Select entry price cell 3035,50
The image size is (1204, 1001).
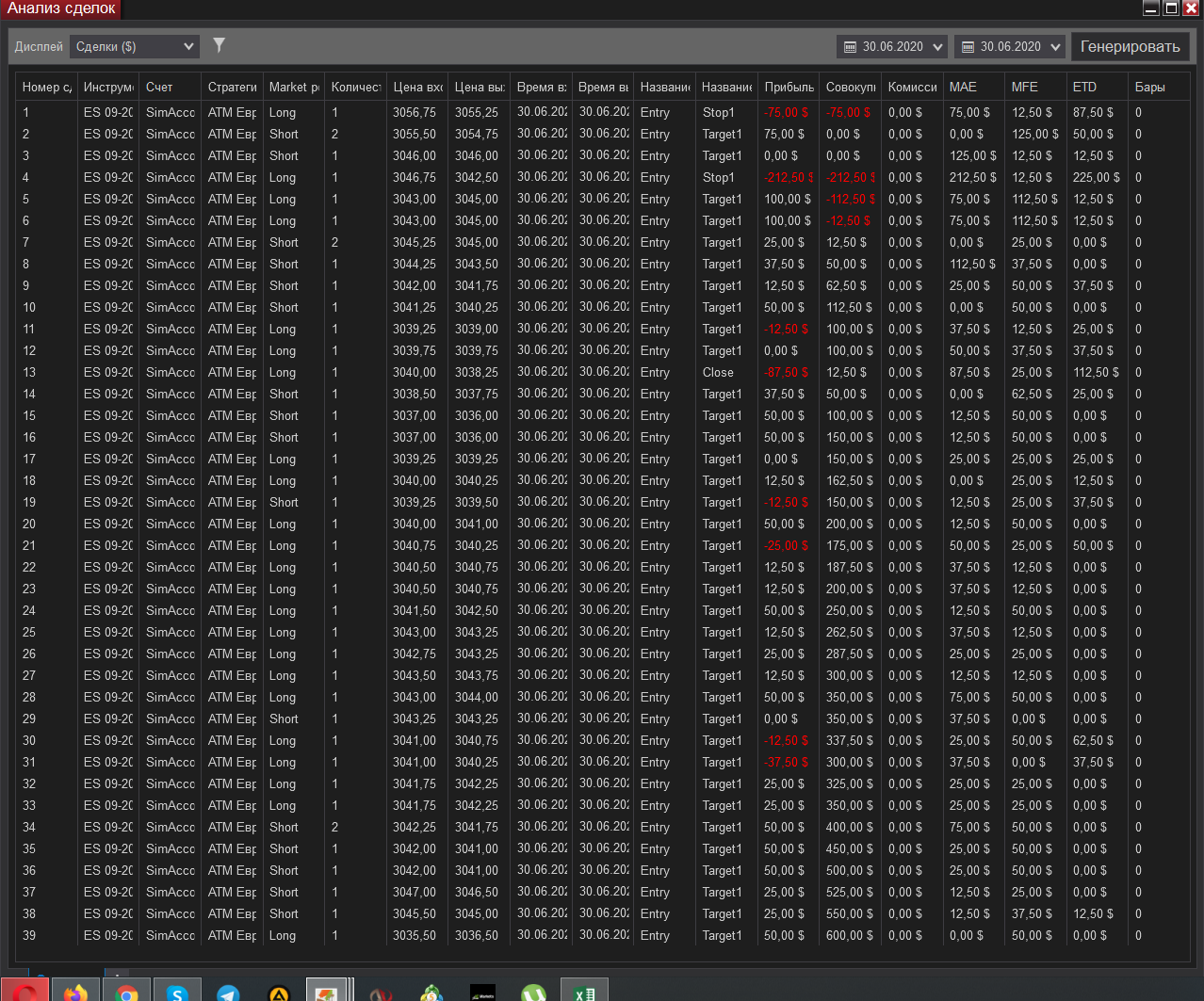point(415,935)
